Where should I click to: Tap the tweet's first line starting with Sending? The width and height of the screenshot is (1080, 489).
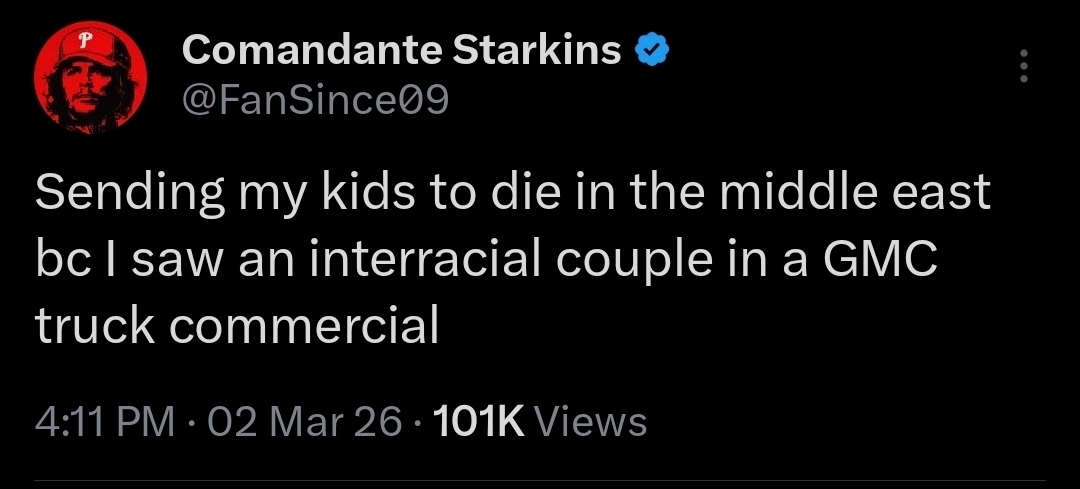tap(512, 193)
